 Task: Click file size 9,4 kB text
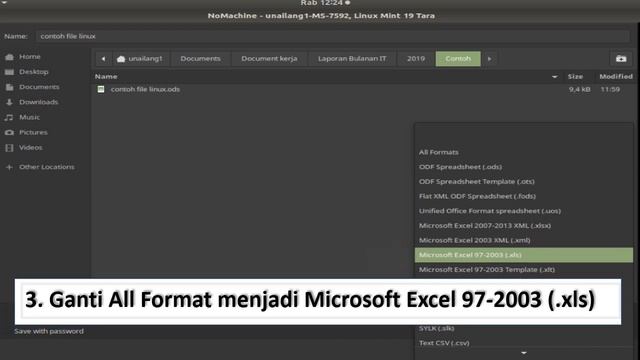[580, 89]
